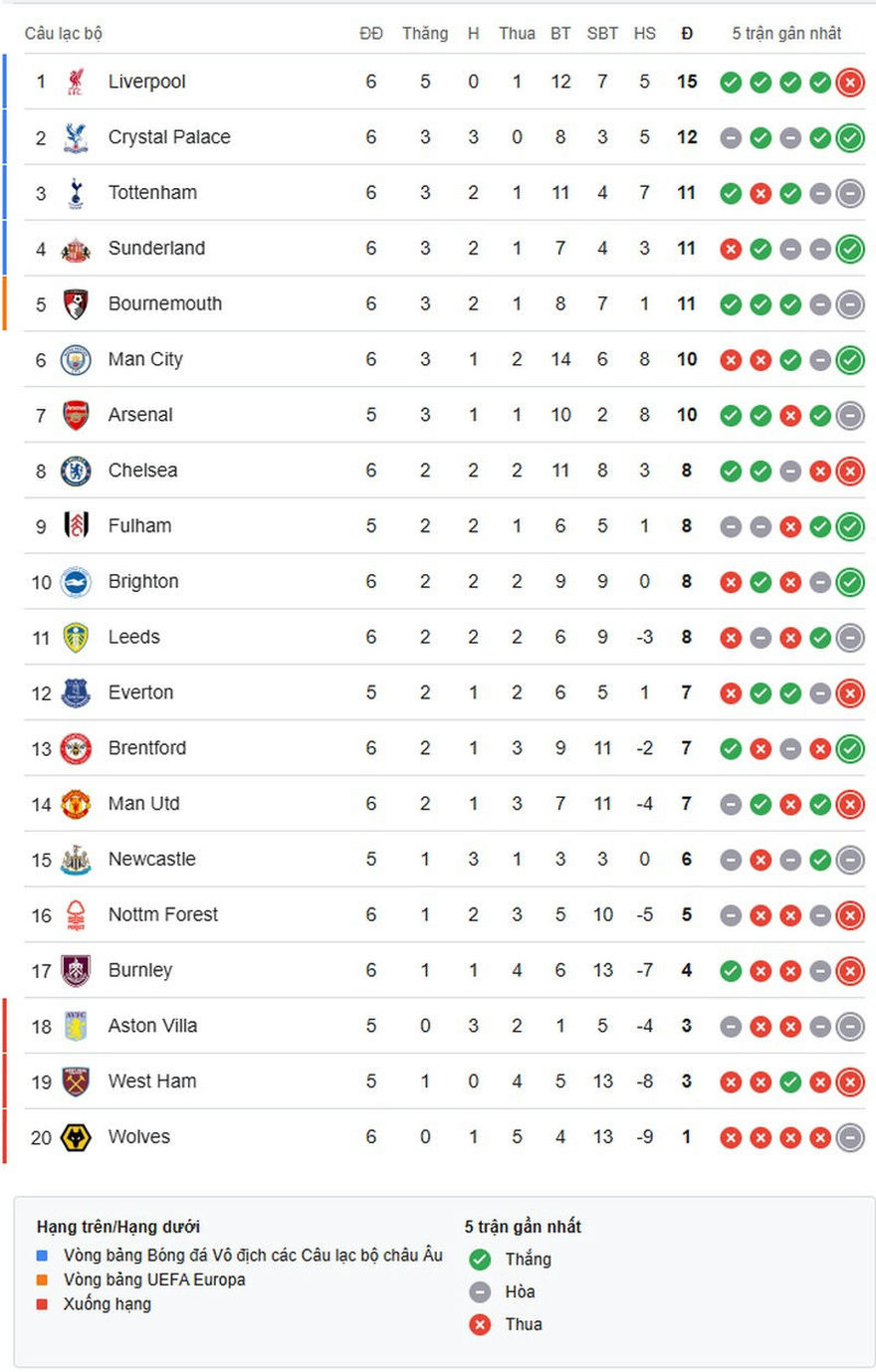
Task: Click Crystal Palace's latest match win indicator
Action: (850, 138)
